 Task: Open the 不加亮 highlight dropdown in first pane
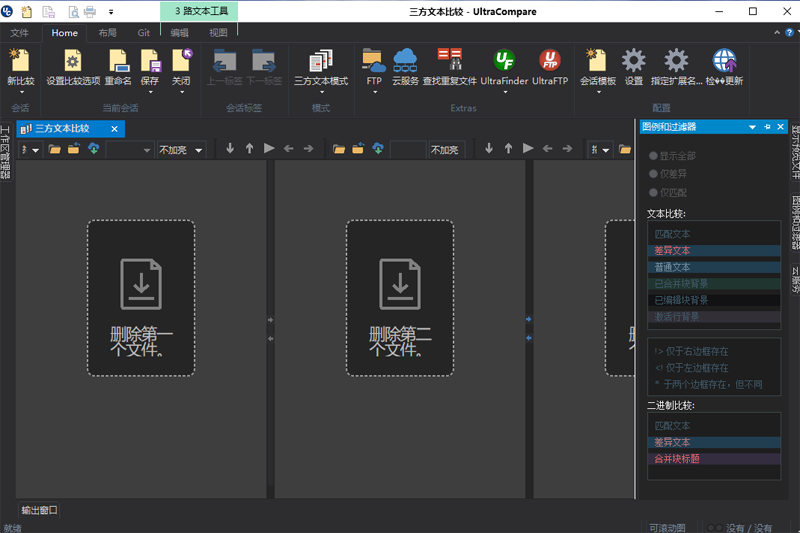(181, 150)
